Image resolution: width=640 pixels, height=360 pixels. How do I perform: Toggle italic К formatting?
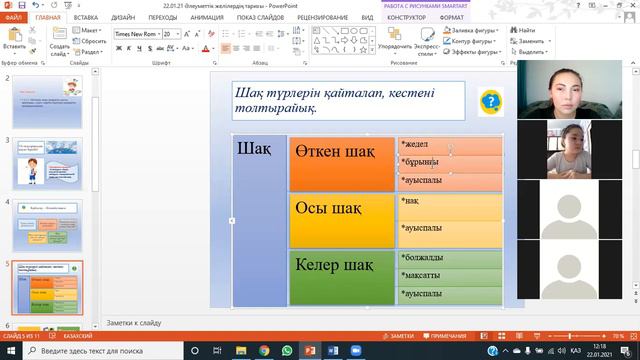coord(129,49)
